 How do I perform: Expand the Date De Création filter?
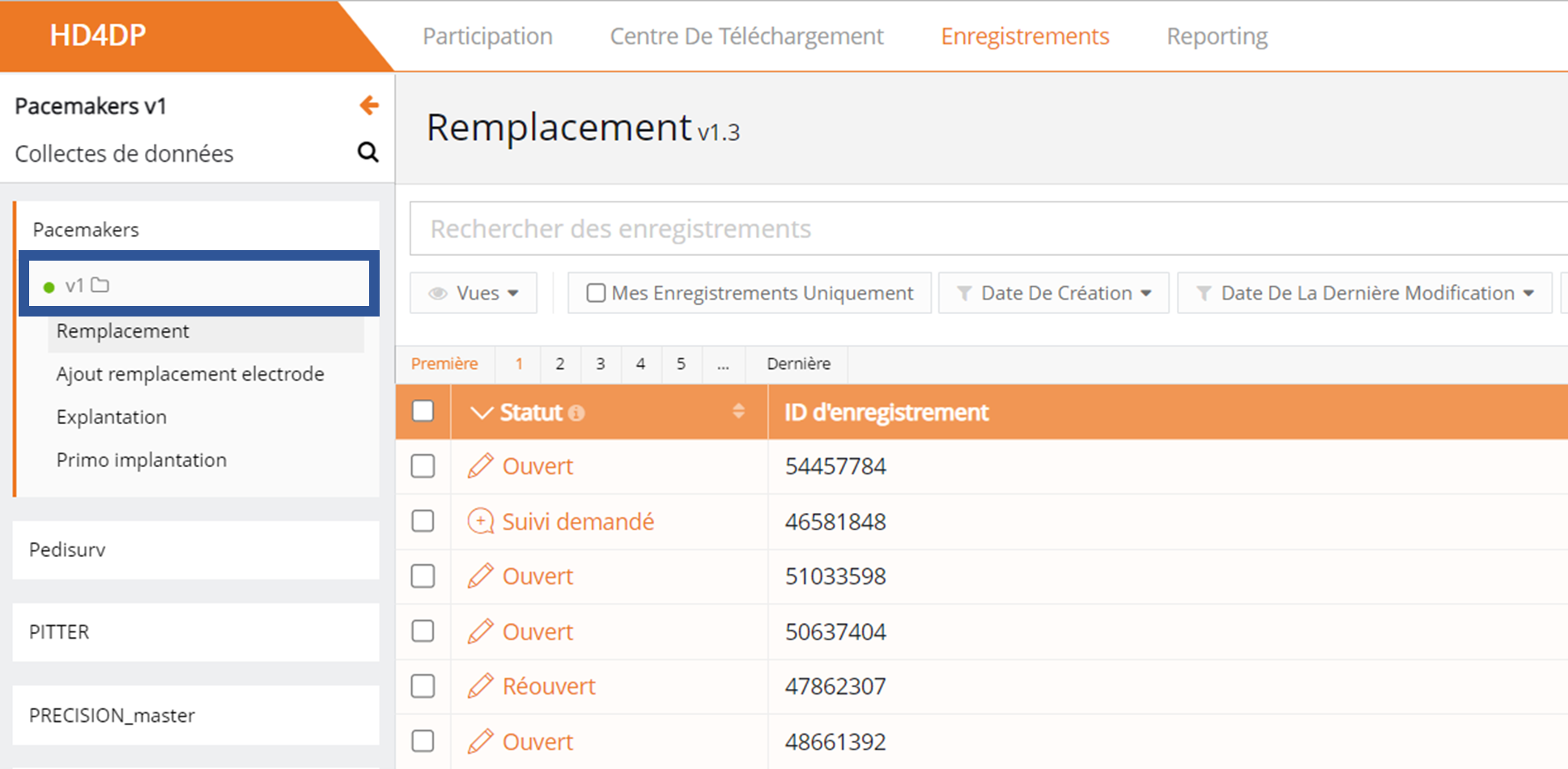(x=1053, y=293)
